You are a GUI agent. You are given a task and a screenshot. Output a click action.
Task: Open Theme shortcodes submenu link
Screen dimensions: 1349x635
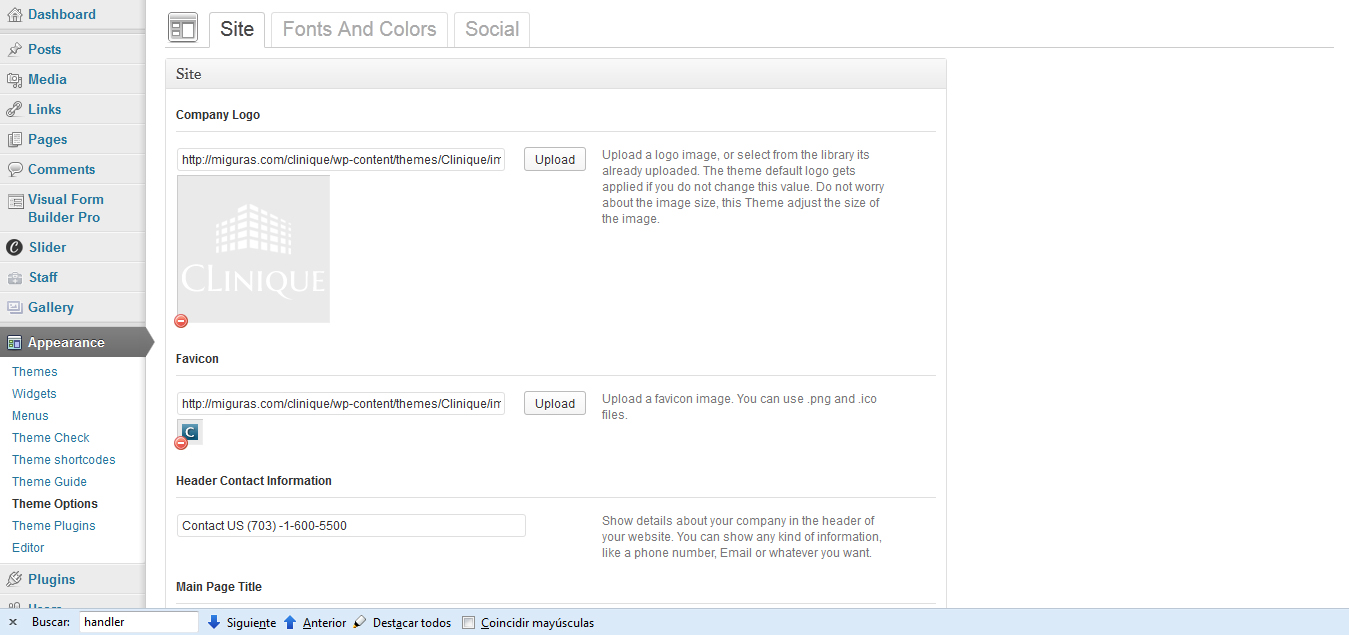(x=63, y=460)
